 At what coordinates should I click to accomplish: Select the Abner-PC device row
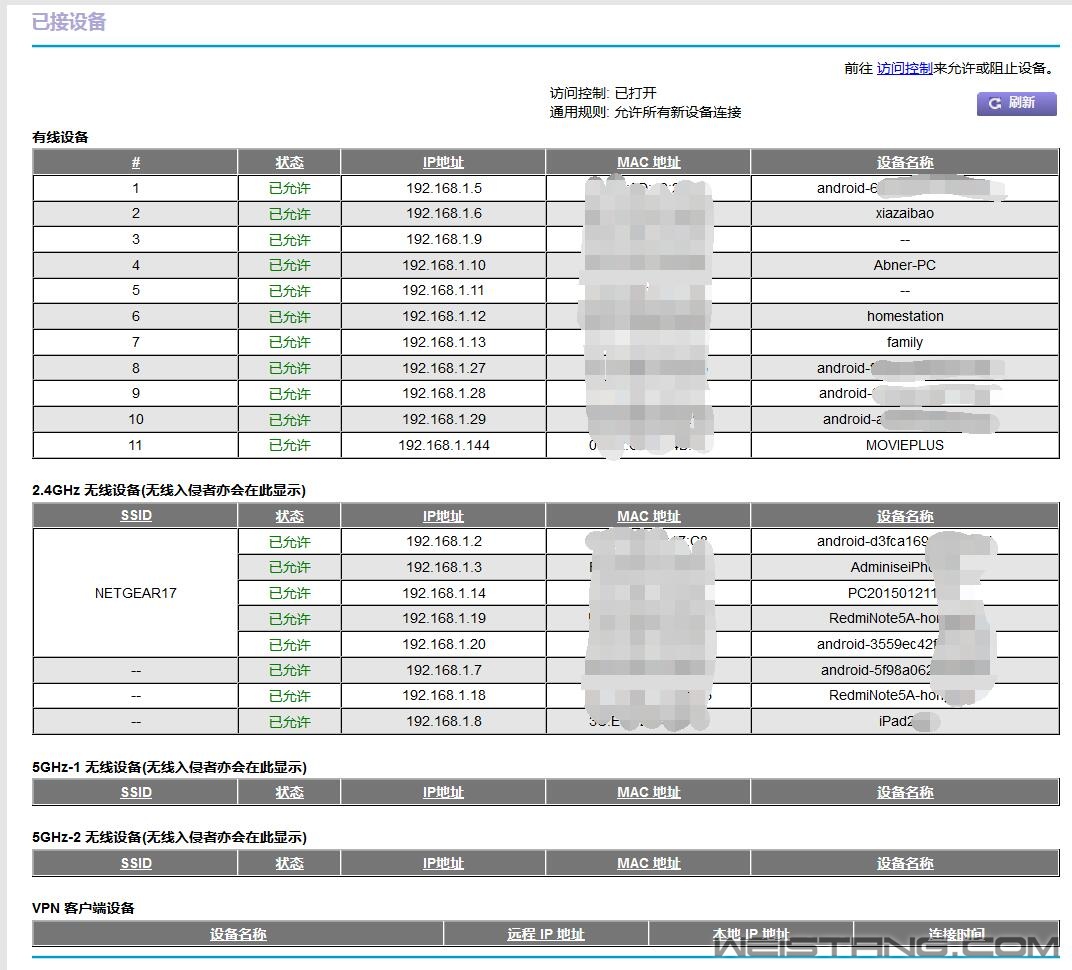click(x=904, y=265)
